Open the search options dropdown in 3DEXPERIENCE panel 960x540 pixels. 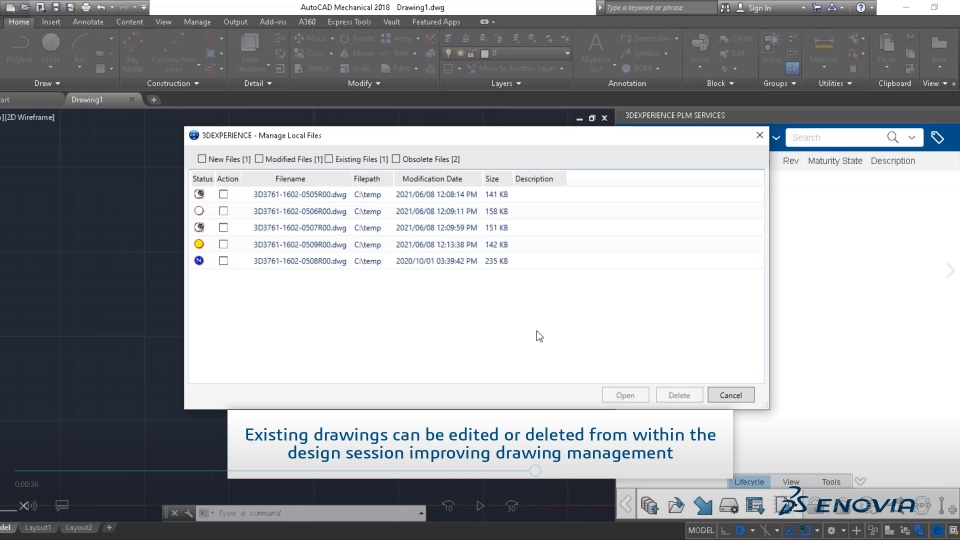coord(912,138)
